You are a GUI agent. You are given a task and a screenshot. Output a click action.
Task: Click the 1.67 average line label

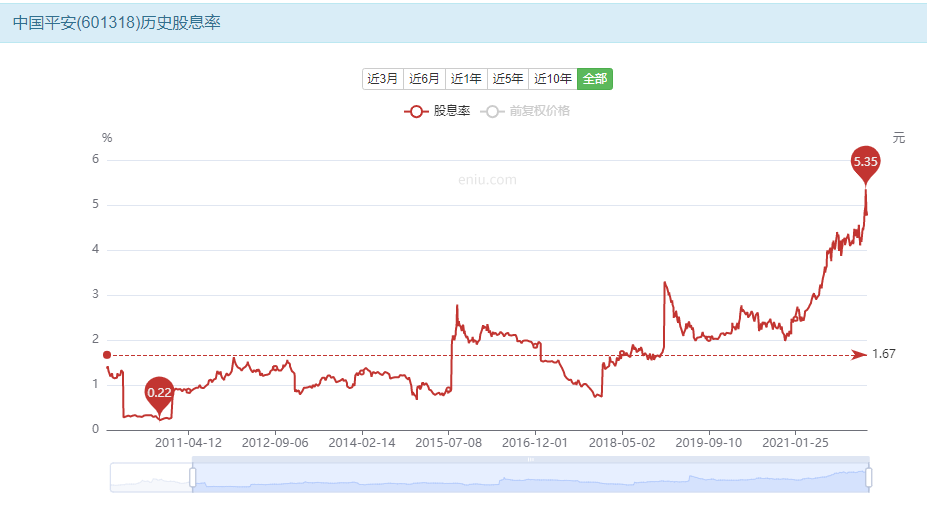884,354
